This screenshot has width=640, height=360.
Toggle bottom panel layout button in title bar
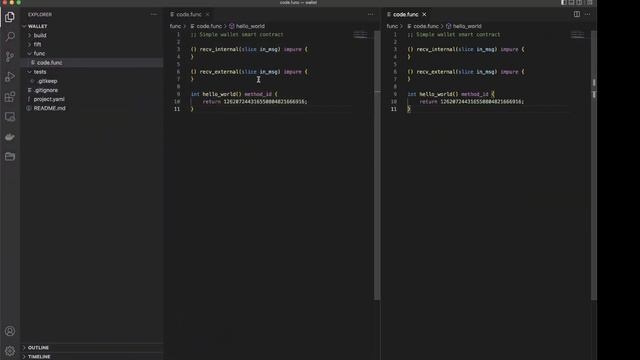pyautogui.click(x=571, y=2)
